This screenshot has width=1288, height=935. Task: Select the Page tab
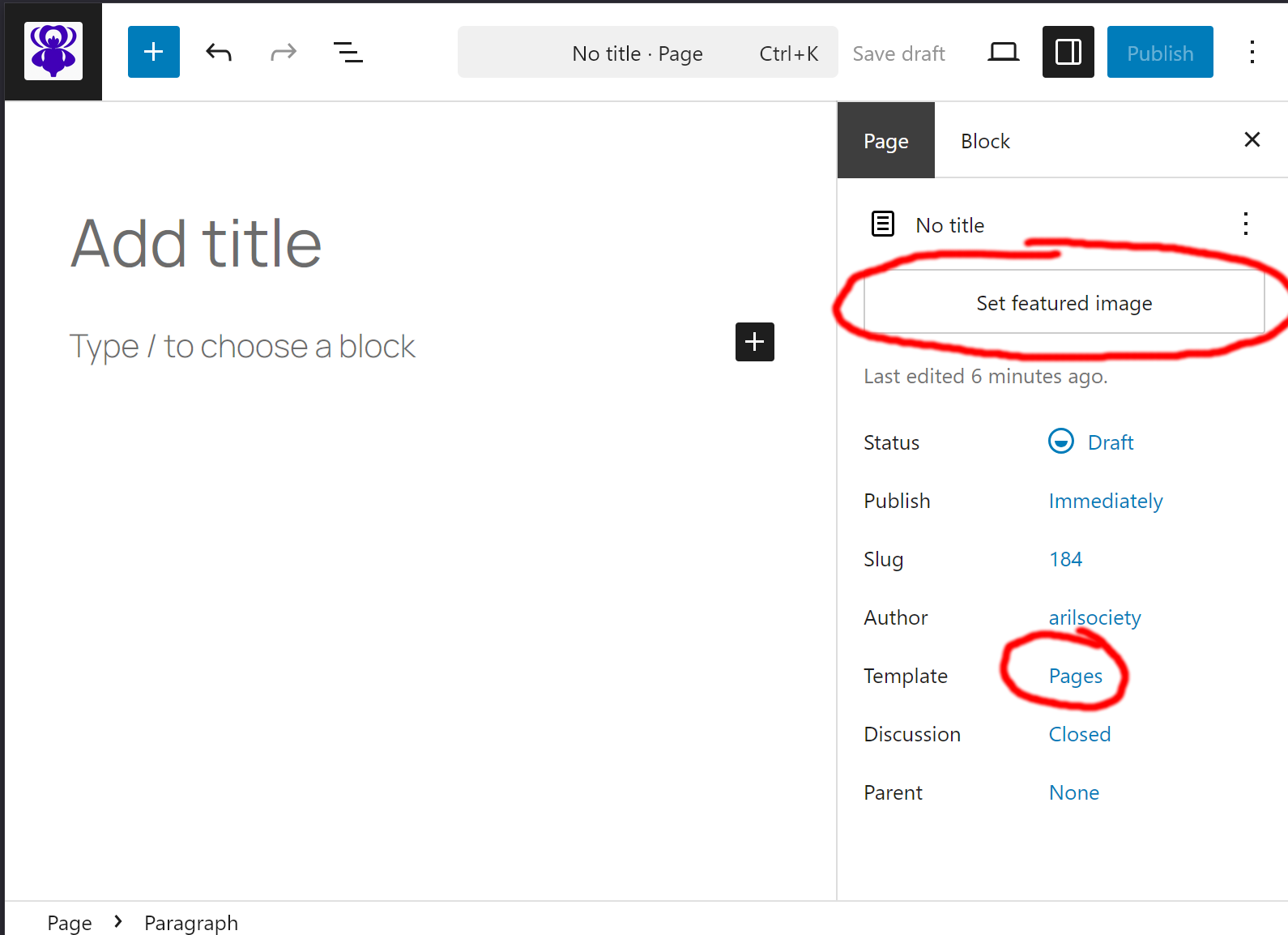tap(885, 141)
